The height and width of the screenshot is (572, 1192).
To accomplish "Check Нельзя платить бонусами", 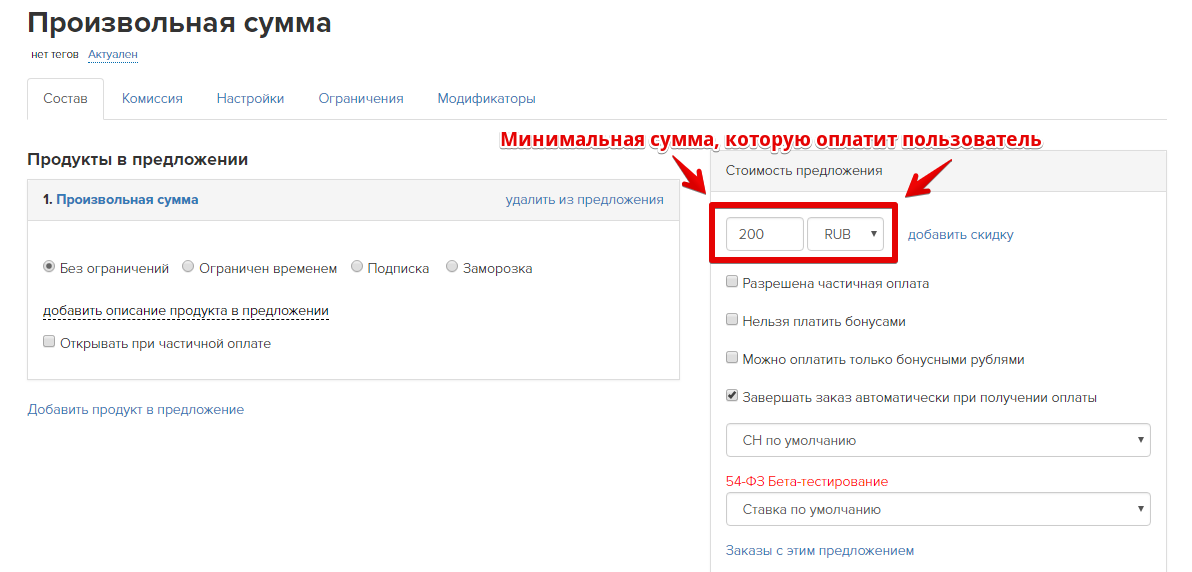I will (732, 320).
